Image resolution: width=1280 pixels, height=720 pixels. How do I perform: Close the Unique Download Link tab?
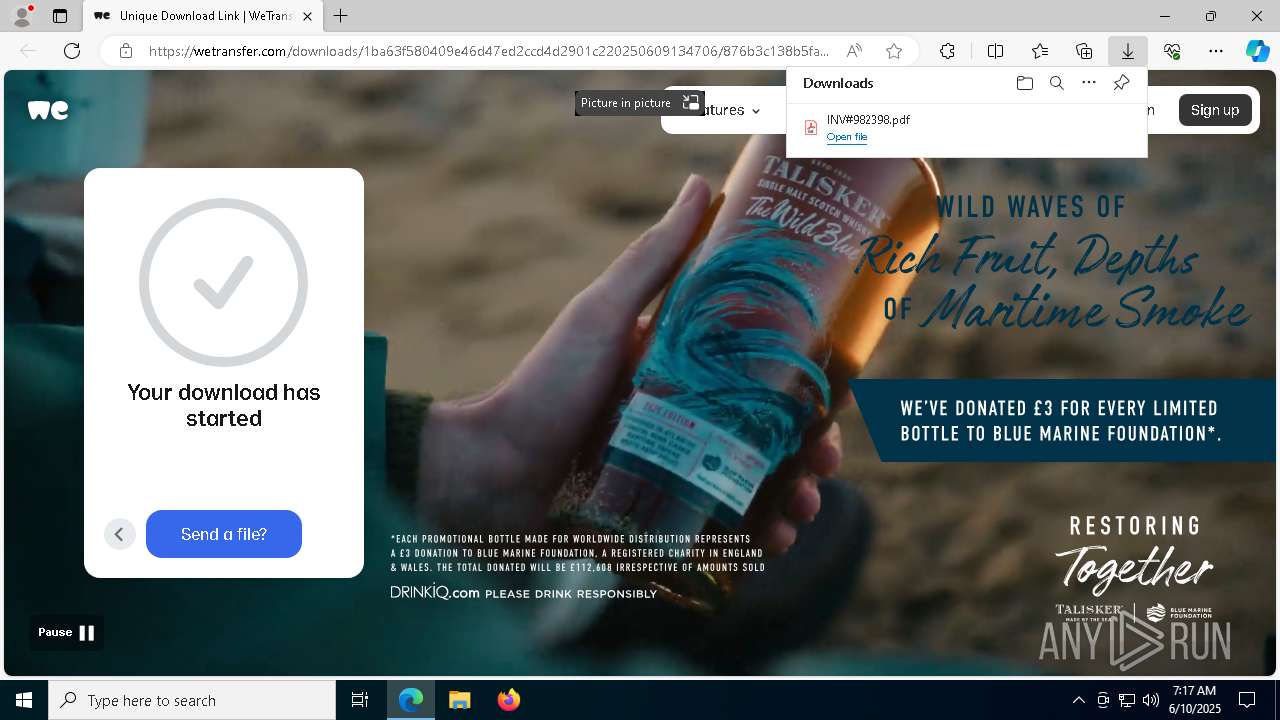[x=307, y=16]
